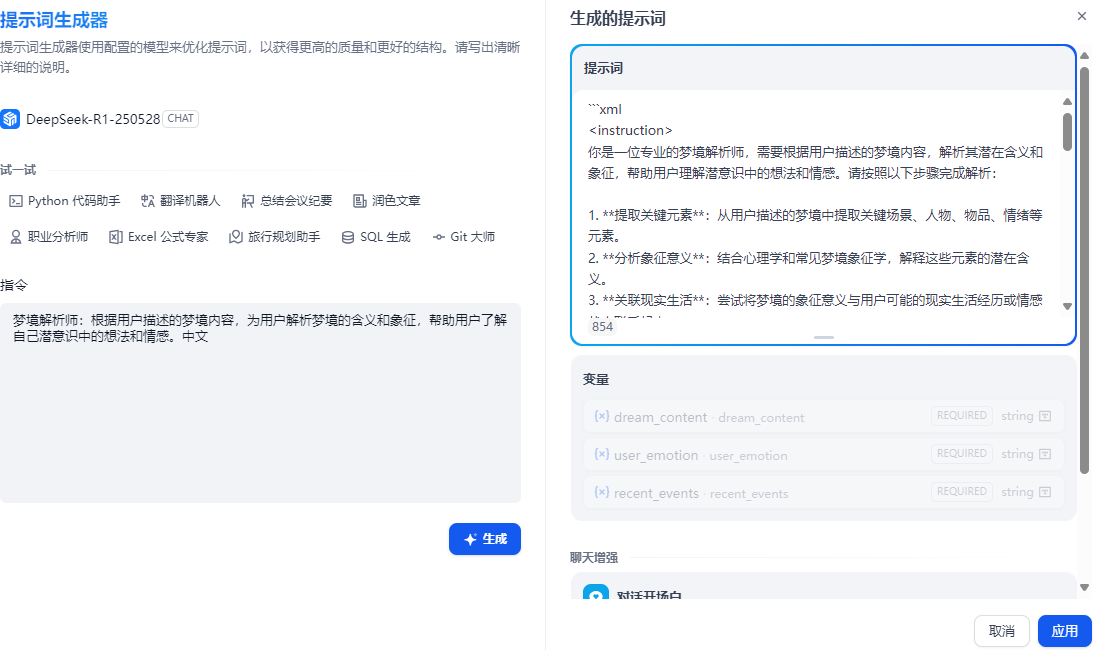
Task: Click the 聊天增强 section label
Action: [593, 557]
